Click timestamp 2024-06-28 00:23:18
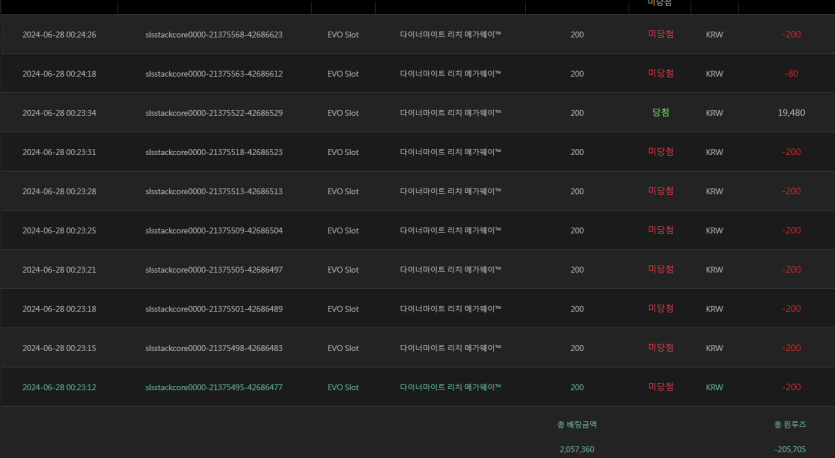The width and height of the screenshot is (835, 458). tap(59, 309)
